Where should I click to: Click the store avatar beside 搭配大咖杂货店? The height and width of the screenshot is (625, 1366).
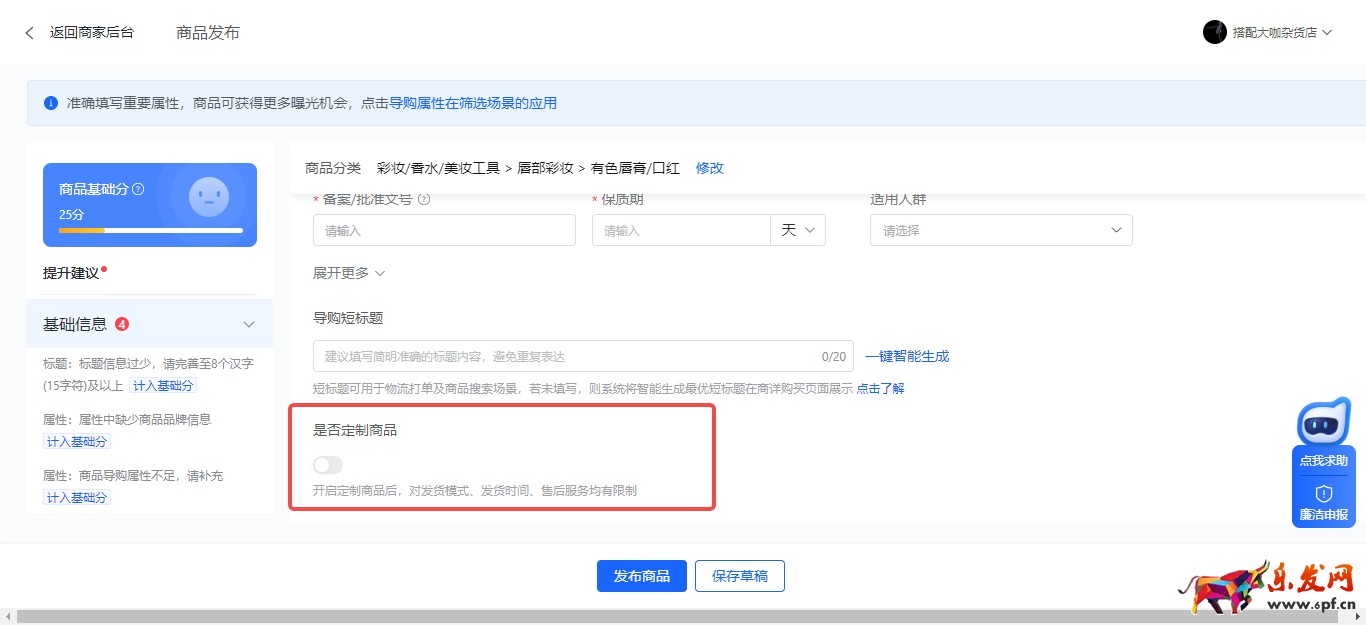click(x=1214, y=32)
